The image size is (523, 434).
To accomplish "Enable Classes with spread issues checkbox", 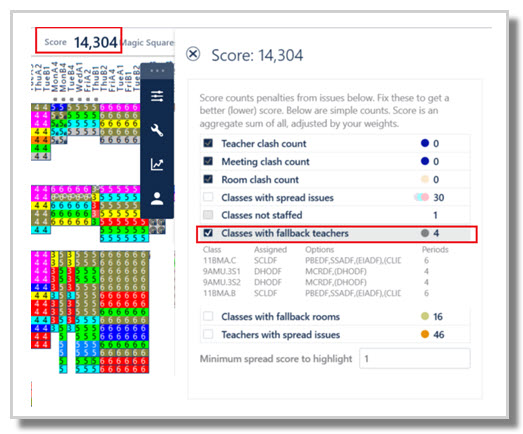I will click(x=208, y=197).
